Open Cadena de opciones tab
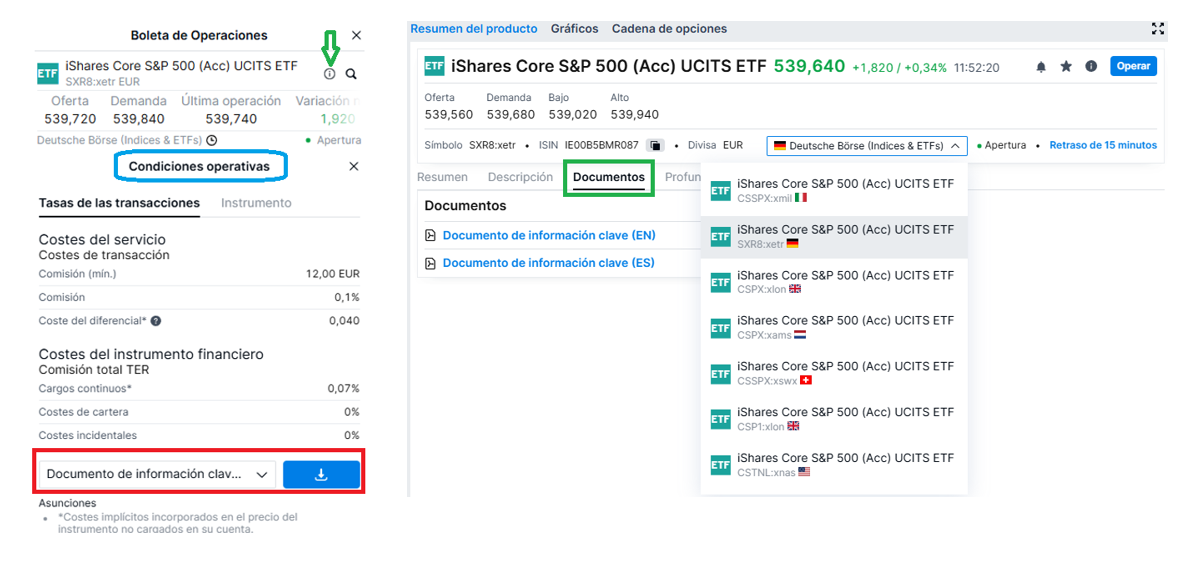Viewport: 1184px width, 572px height. point(669,29)
